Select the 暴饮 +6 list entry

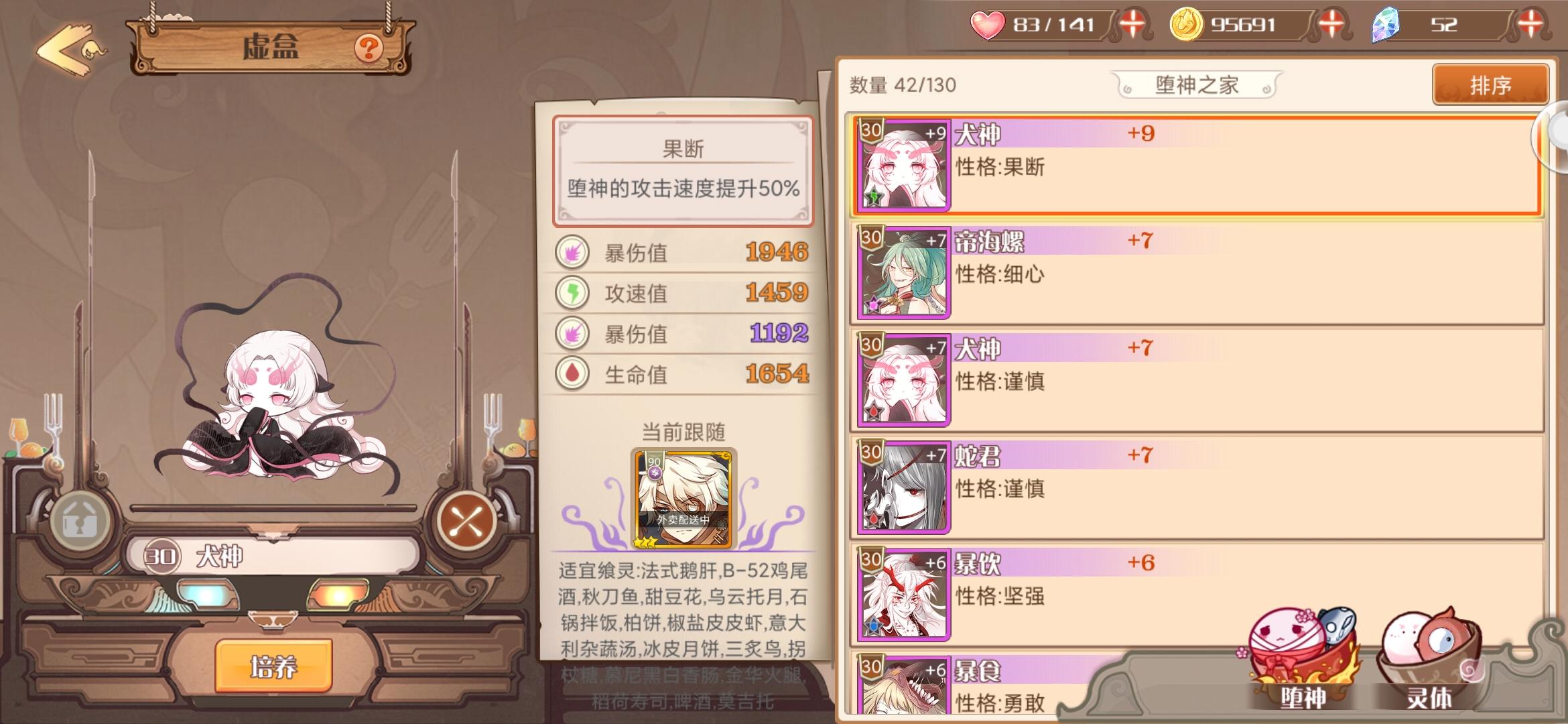(1197, 594)
